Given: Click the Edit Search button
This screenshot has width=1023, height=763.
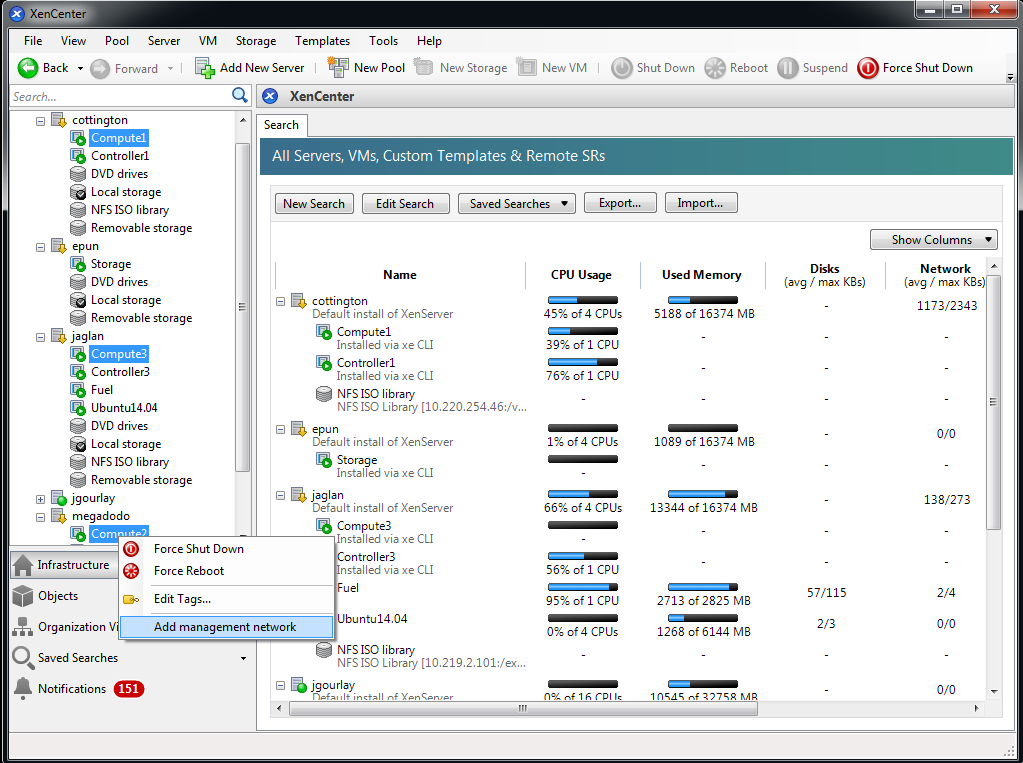Looking at the screenshot, I should tap(405, 204).
